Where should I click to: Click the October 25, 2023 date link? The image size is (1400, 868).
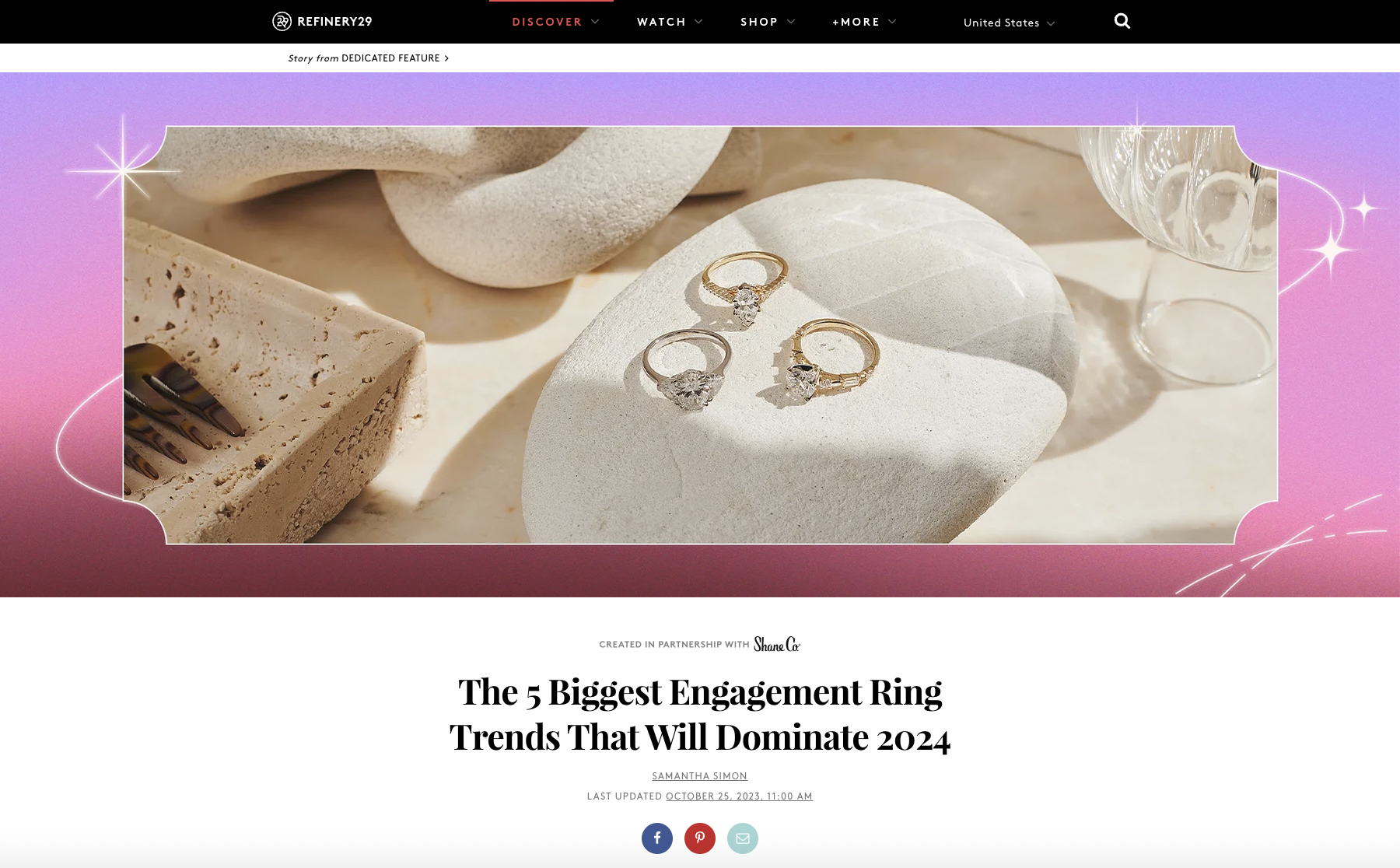click(739, 796)
